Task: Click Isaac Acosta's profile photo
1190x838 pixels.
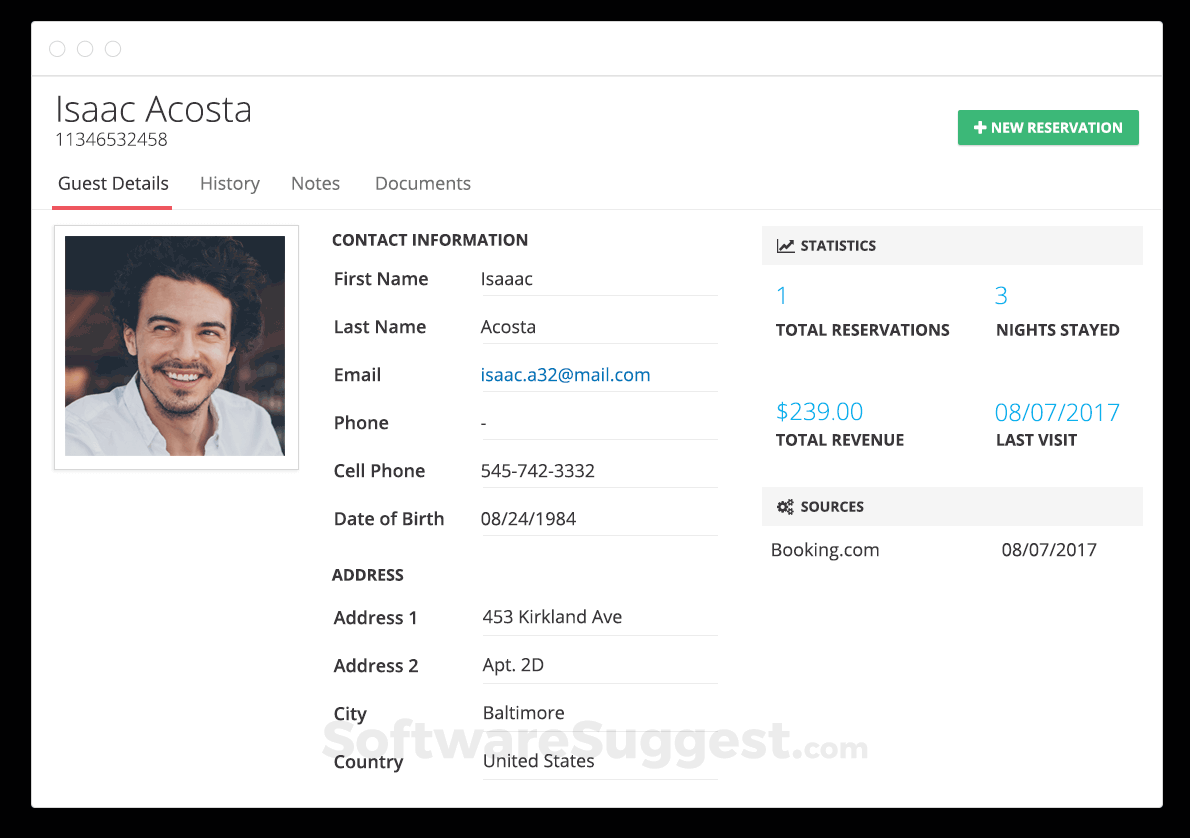Action: 175,346
